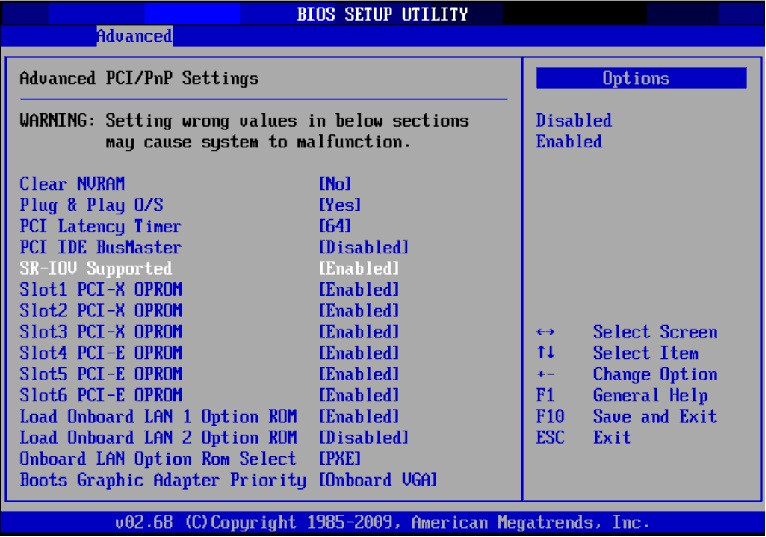766x537 pixels.
Task: Select the Slot4 PCI-E OPROM entry
Action: [101, 353]
